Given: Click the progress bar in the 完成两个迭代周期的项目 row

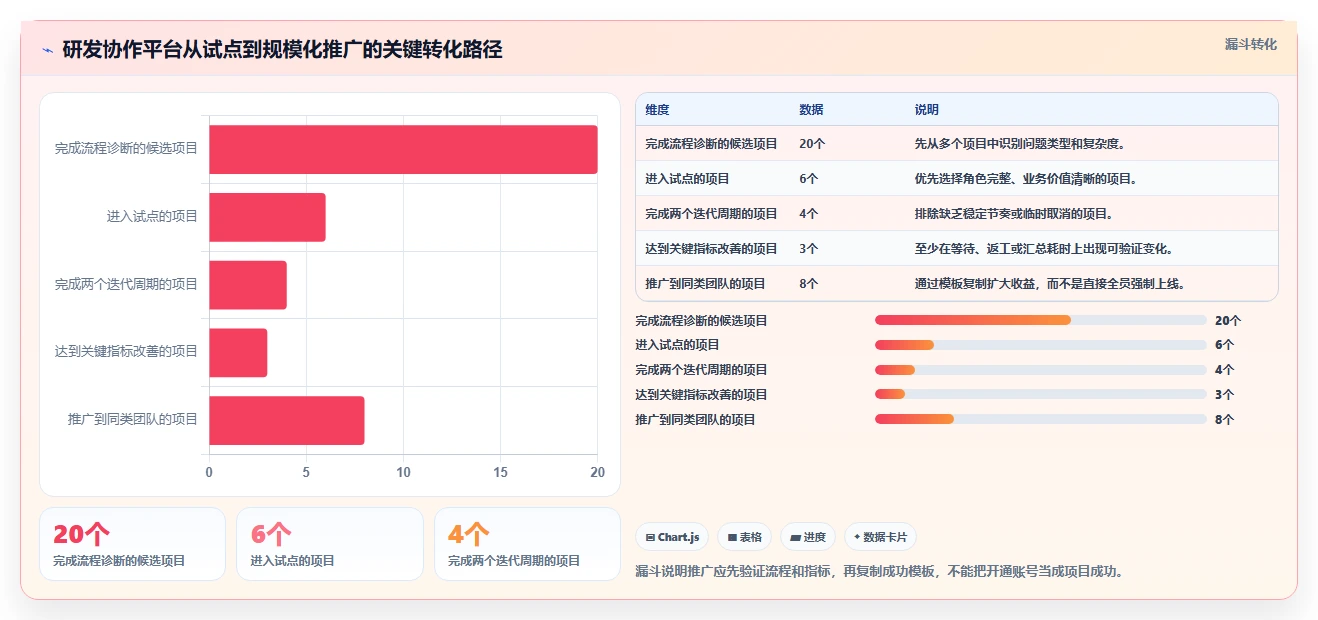Looking at the screenshot, I should coord(1040,370).
